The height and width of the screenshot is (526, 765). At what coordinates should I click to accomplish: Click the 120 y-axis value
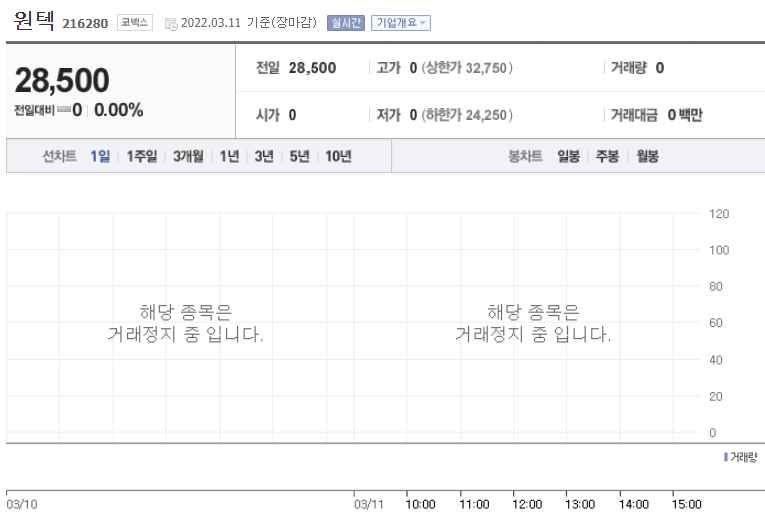pyautogui.click(x=719, y=214)
